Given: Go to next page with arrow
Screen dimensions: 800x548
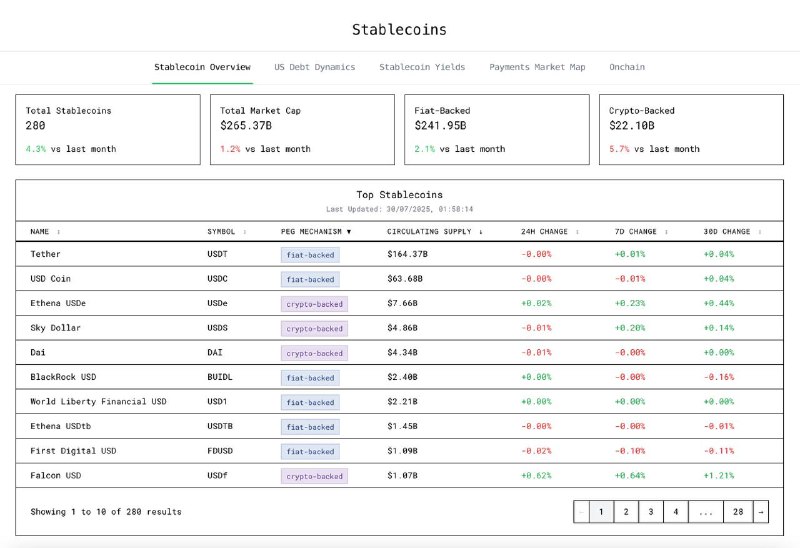Looking at the screenshot, I should pyautogui.click(x=760, y=511).
